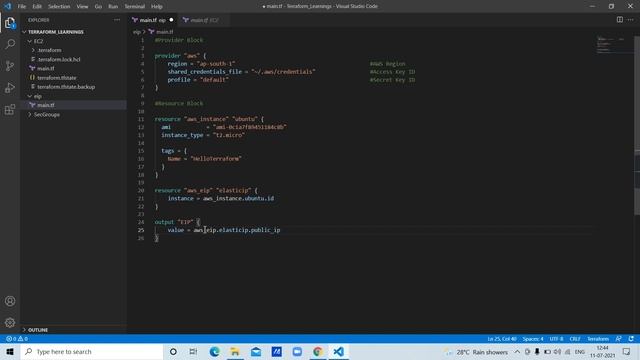This screenshot has width=640, height=360.
Task: Click eip breadcrumb in editor path
Action: click(137, 32)
